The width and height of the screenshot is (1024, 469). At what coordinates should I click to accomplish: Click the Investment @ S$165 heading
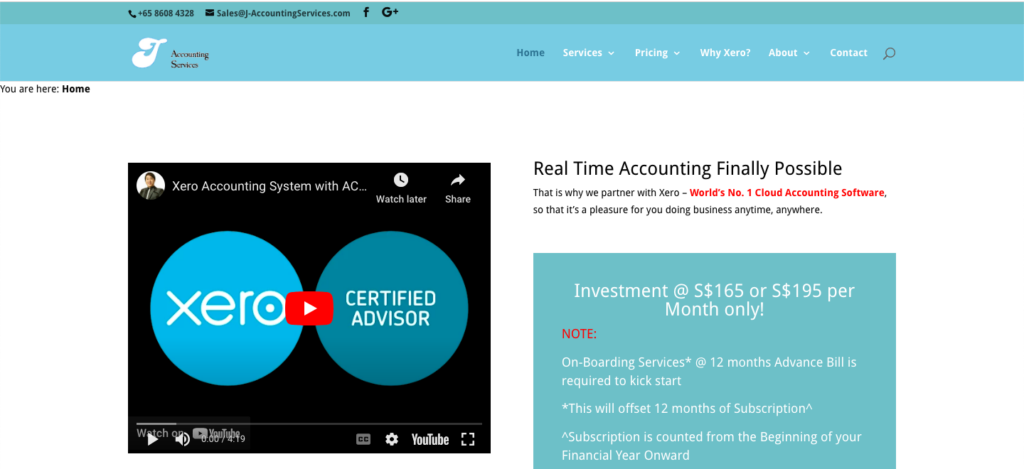pyautogui.click(x=714, y=300)
